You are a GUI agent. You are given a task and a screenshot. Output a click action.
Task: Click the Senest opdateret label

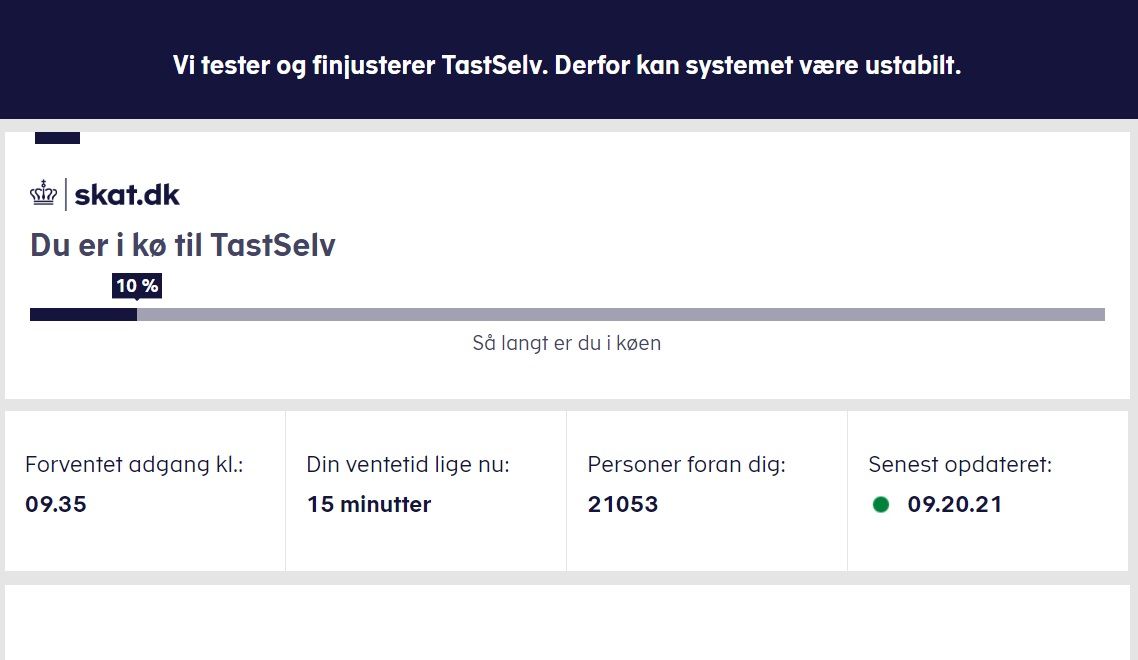(960, 465)
